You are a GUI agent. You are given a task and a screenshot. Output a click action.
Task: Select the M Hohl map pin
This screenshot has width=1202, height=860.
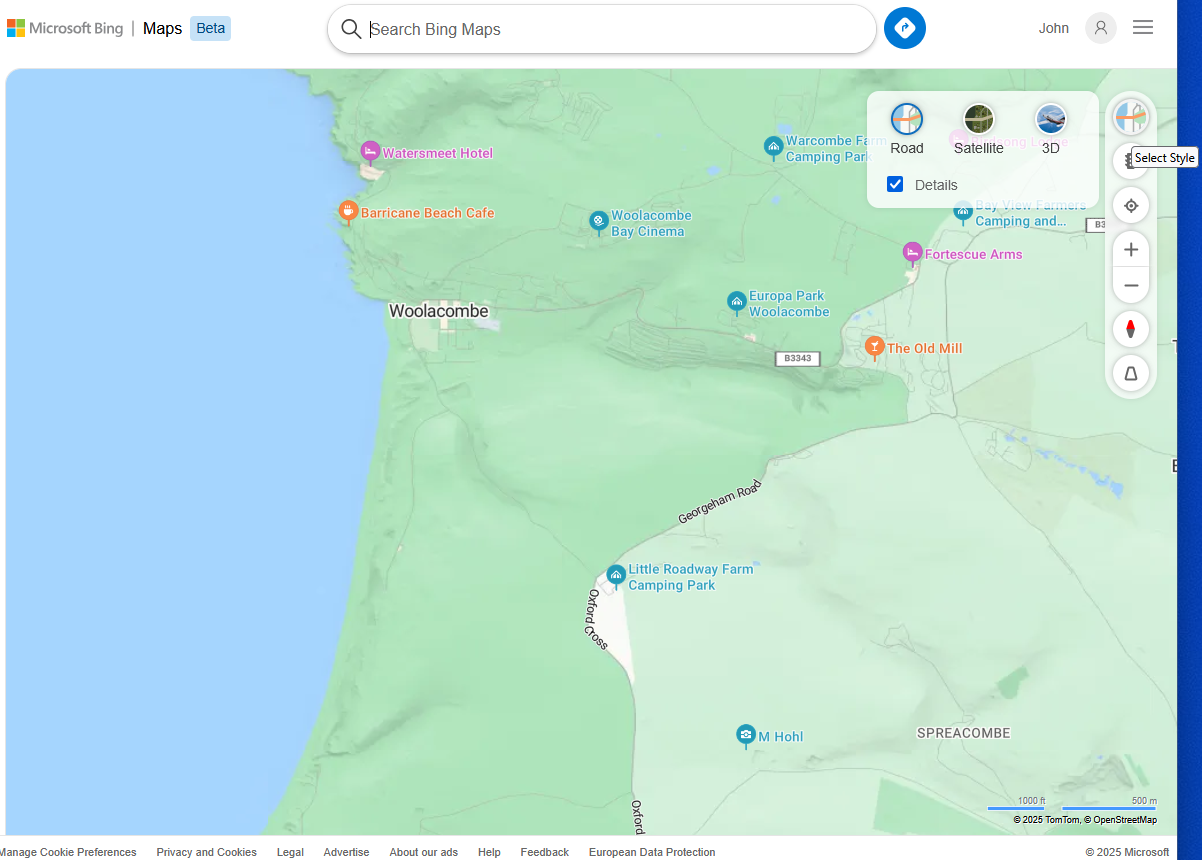[746, 736]
